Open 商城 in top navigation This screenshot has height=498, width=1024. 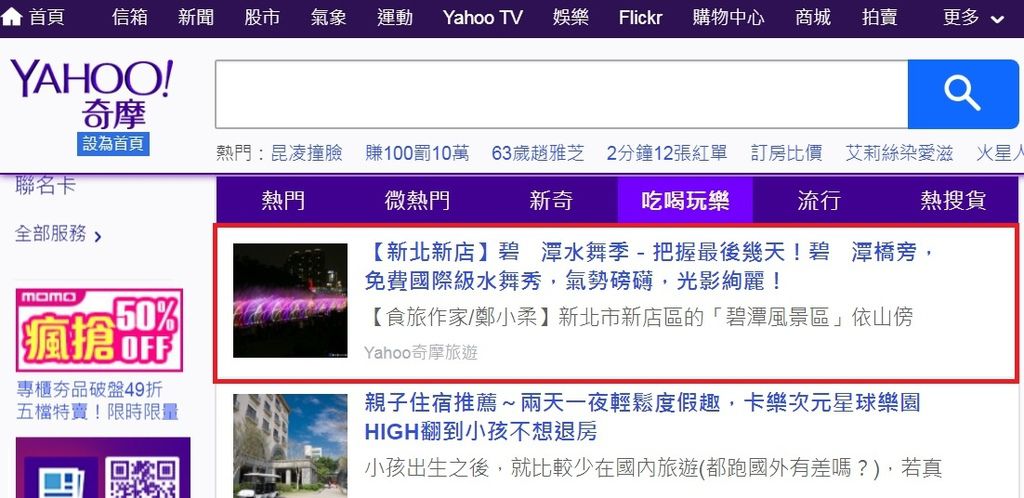pos(813,18)
